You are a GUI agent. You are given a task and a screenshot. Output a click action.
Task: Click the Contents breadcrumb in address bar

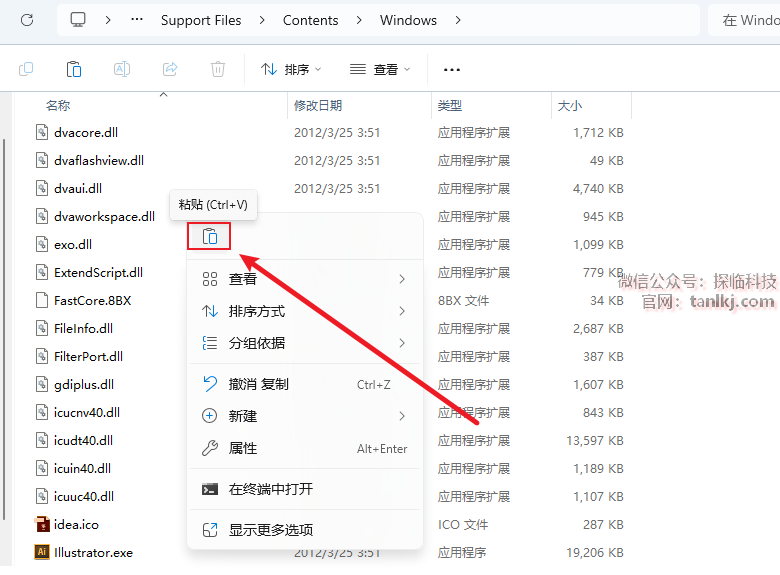pyautogui.click(x=310, y=20)
